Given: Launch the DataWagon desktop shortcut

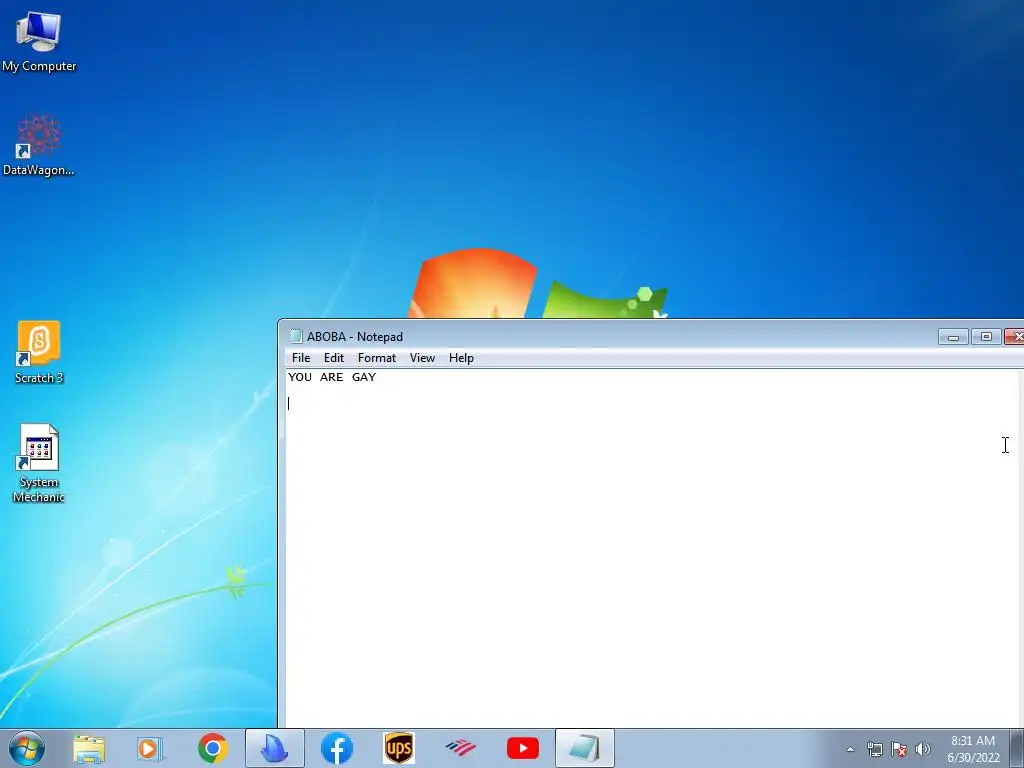Looking at the screenshot, I should [x=39, y=145].
